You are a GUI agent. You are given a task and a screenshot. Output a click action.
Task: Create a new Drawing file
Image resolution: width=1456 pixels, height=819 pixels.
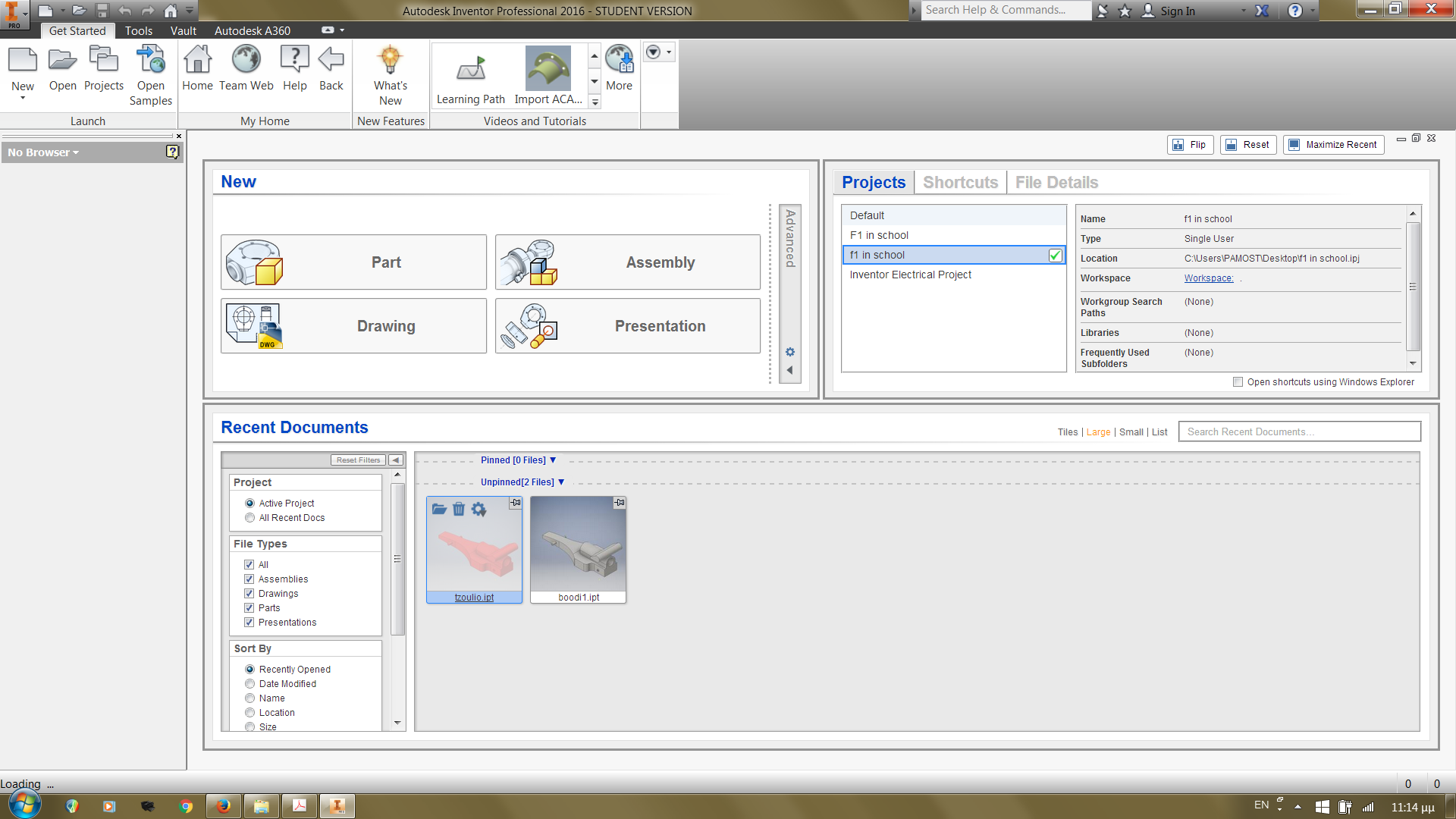[x=353, y=325]
